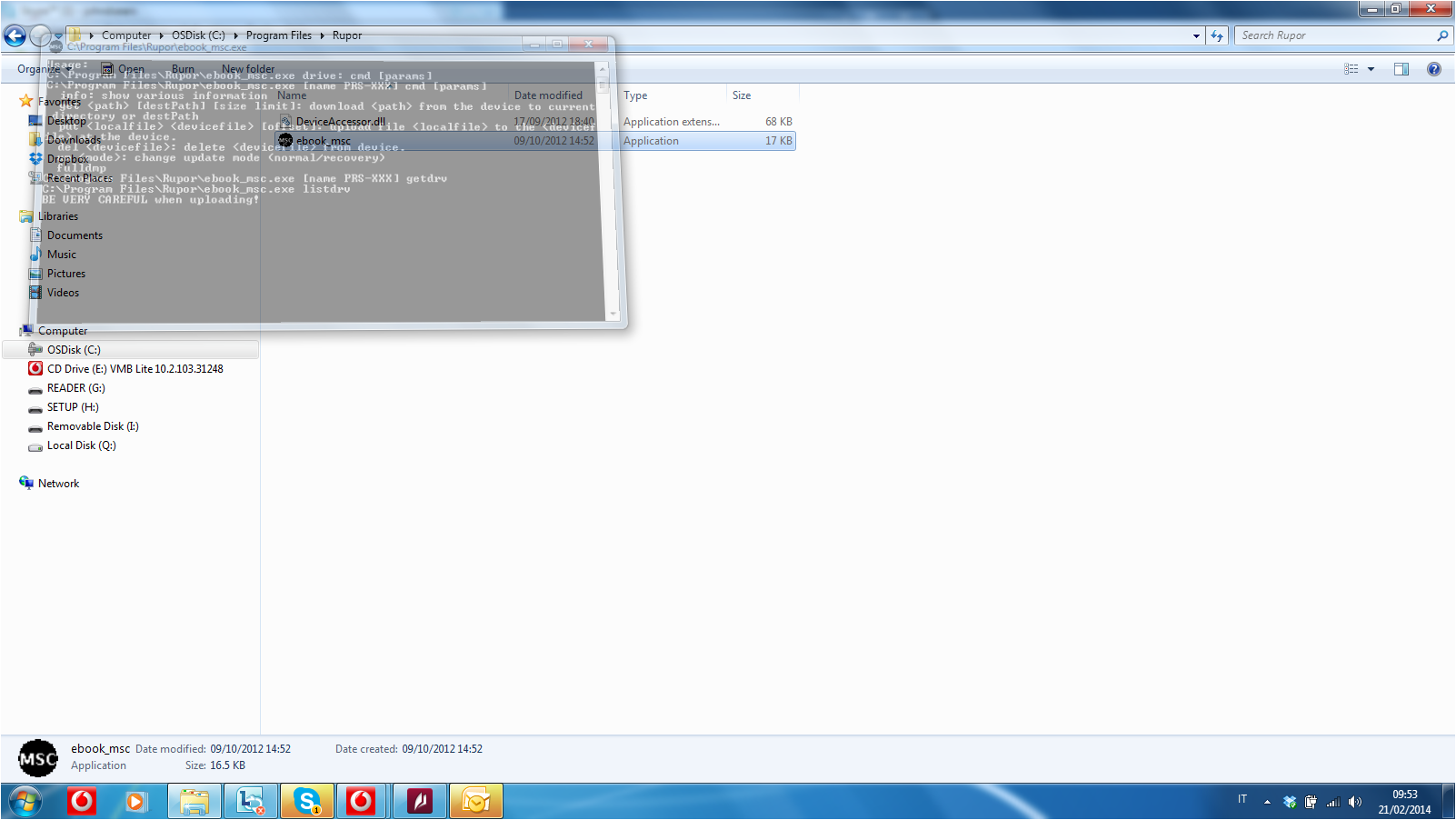This screenshot has width=1456, height=820.
Task: Change the view with the view icon
Action: click(x=1351, y=69)
